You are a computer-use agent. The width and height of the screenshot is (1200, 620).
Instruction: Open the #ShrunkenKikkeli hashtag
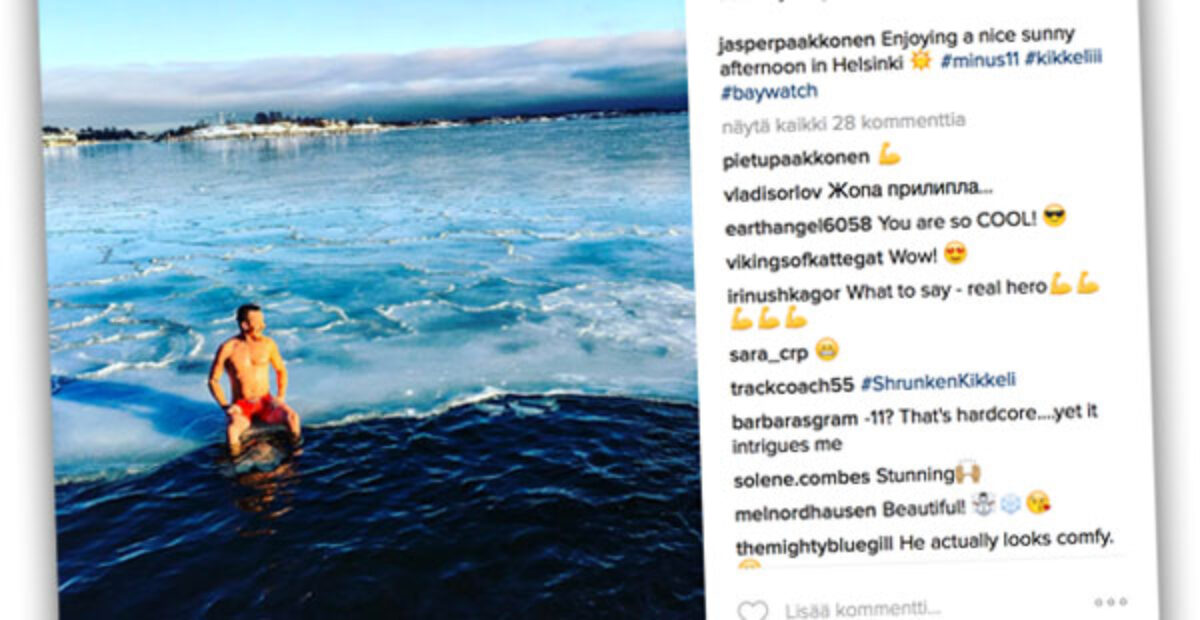click(x=938, y=382)
